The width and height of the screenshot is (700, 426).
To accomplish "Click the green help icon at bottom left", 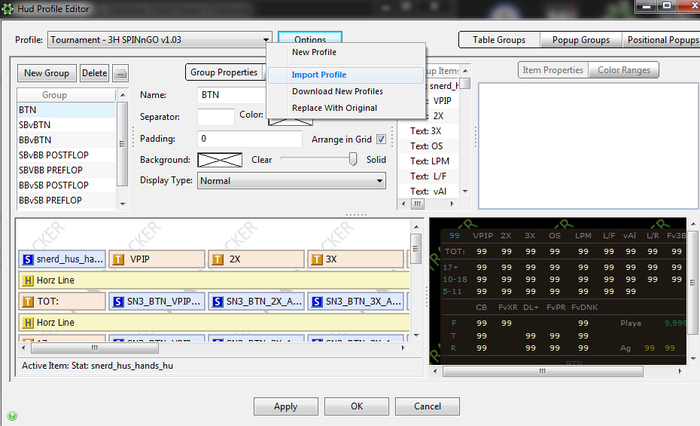I will [x=12, y=416].
